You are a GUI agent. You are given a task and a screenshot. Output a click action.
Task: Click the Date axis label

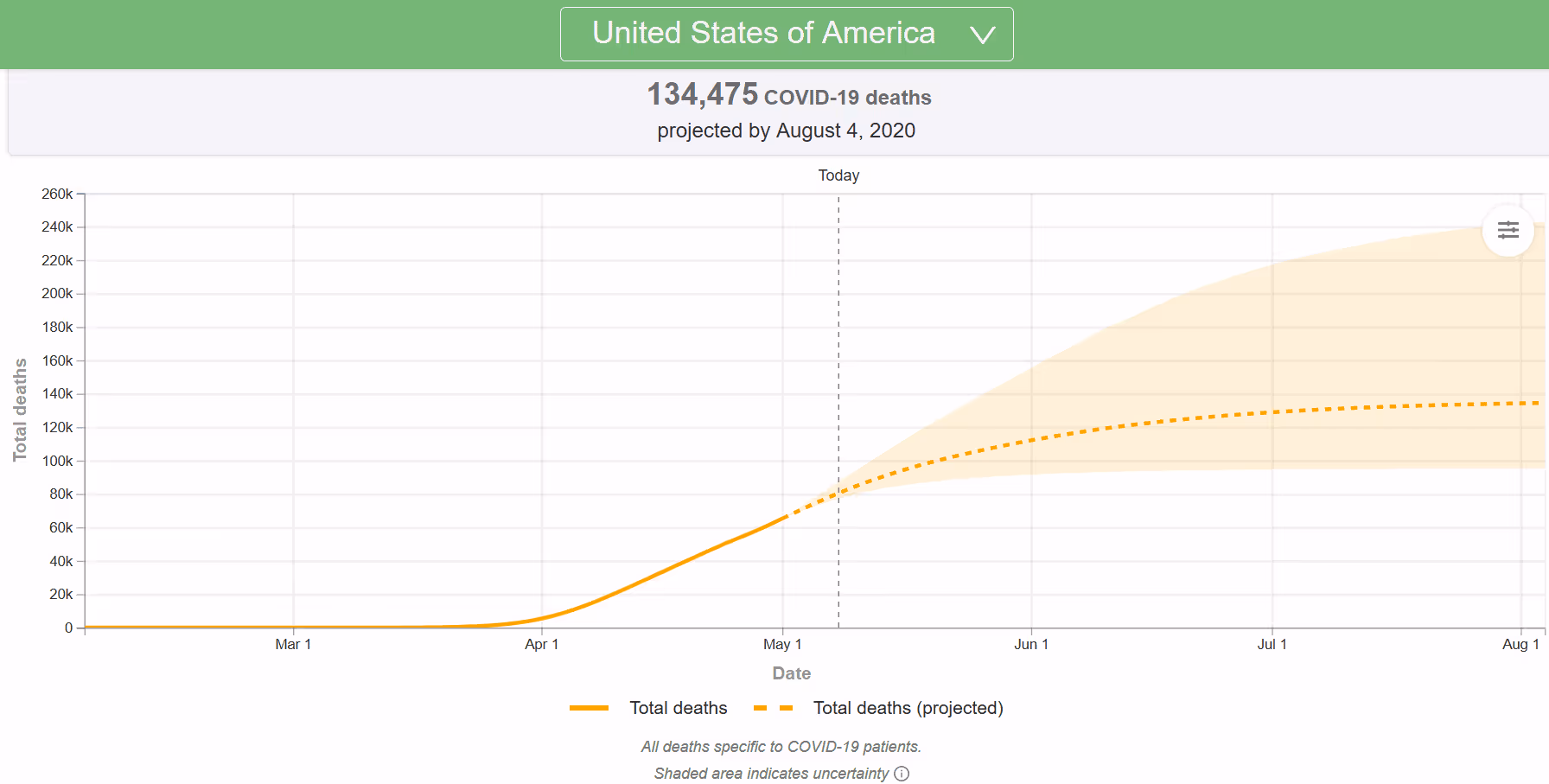point(790,672)
